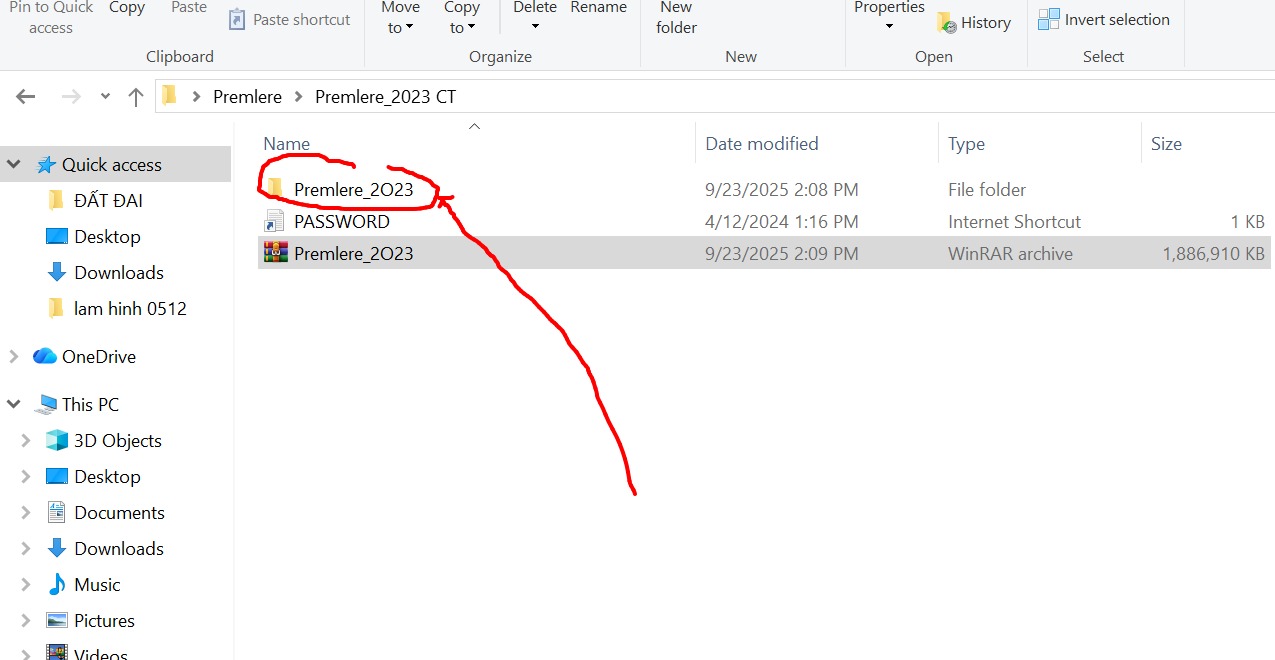Click the Invert selection button

tap(1104, 20)
